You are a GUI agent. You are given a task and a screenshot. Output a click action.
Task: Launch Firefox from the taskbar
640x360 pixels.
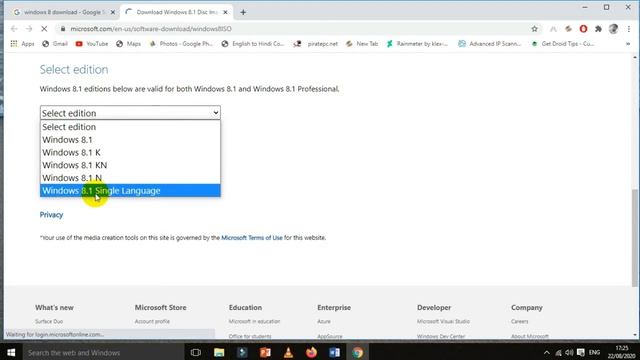311,352
